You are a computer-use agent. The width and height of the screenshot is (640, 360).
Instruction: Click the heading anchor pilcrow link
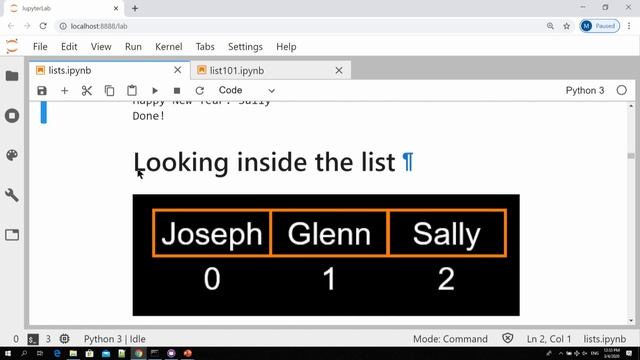pyautogui.click(x=408, y=162)
